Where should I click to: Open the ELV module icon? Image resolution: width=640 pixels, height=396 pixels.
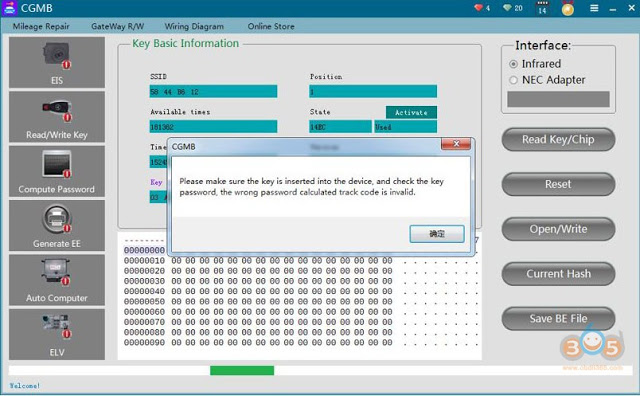coord(57,334)
